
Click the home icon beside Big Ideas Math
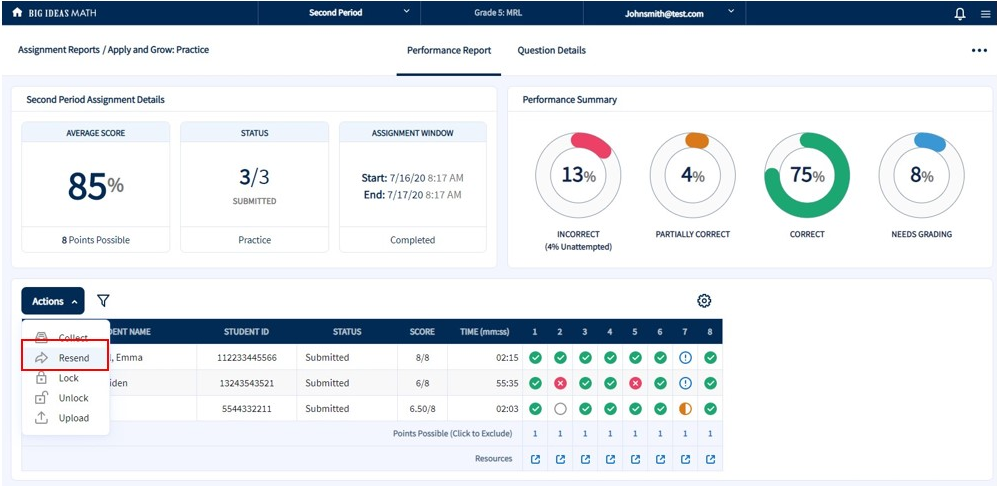(x=17, y=13)
